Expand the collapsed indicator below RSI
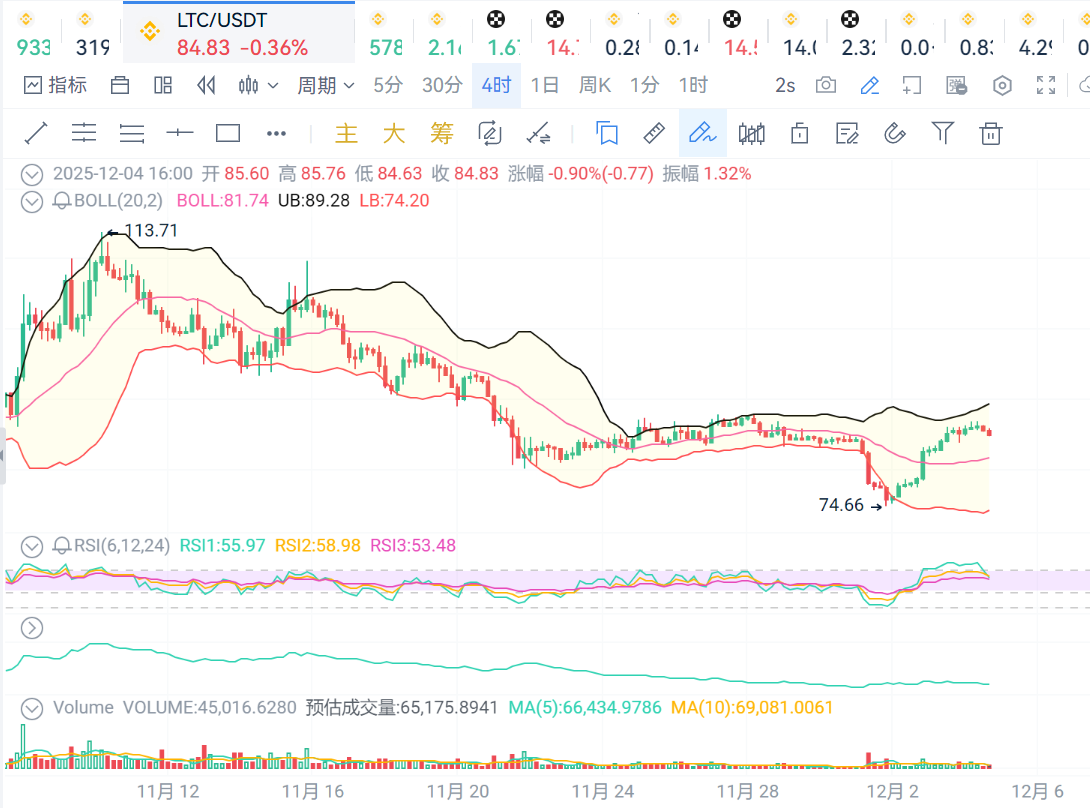This screenshot has width=1090, height=808. click(33, 628)
